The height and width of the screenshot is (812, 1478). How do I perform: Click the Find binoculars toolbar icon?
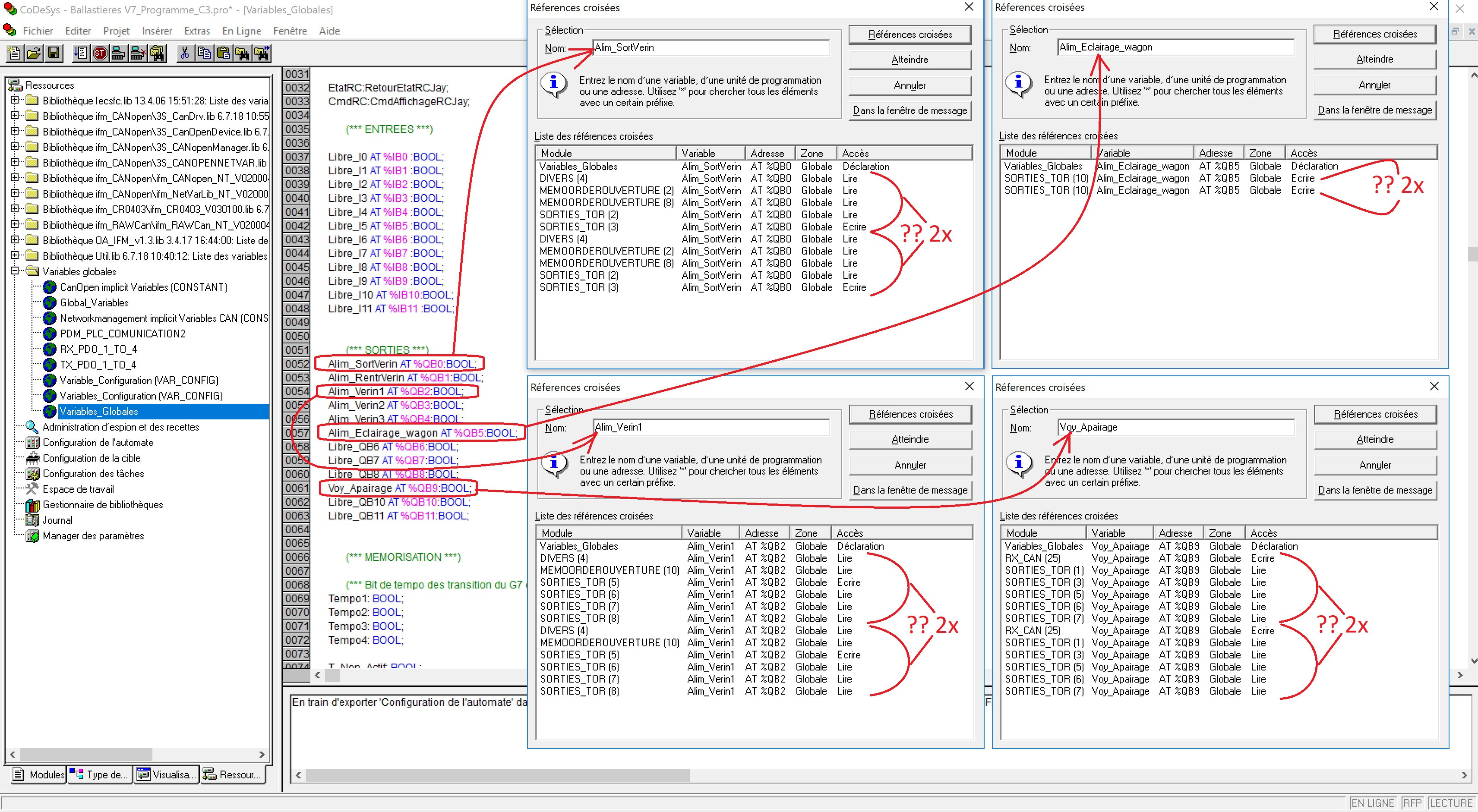click(243, 54)
